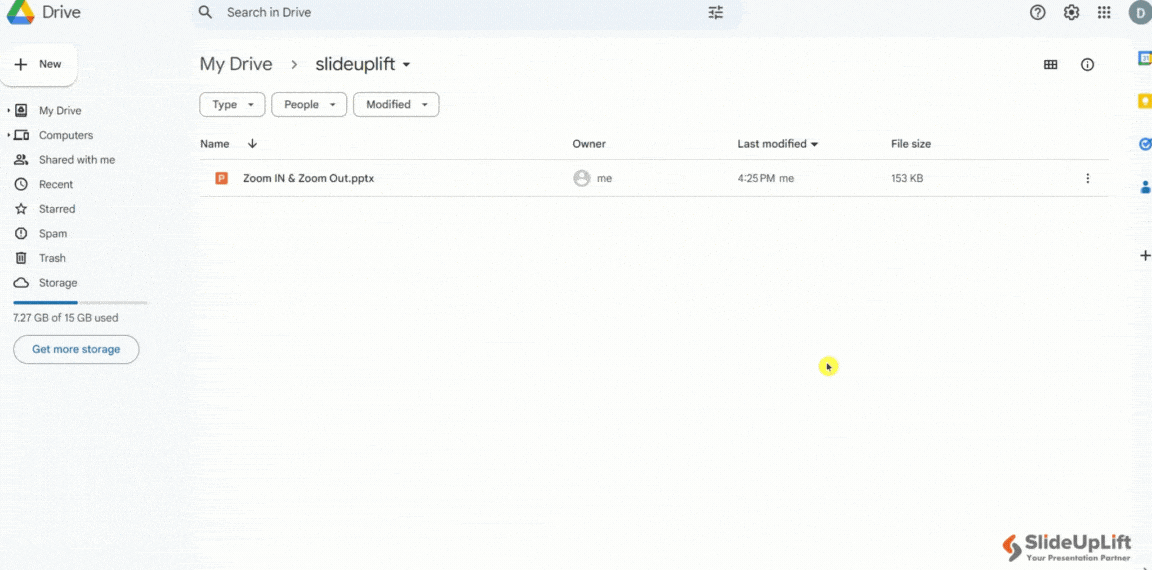This screenshot has height=570, width=1152.
Task: Open the account avatar D
Action: (x=1140, y=12)
